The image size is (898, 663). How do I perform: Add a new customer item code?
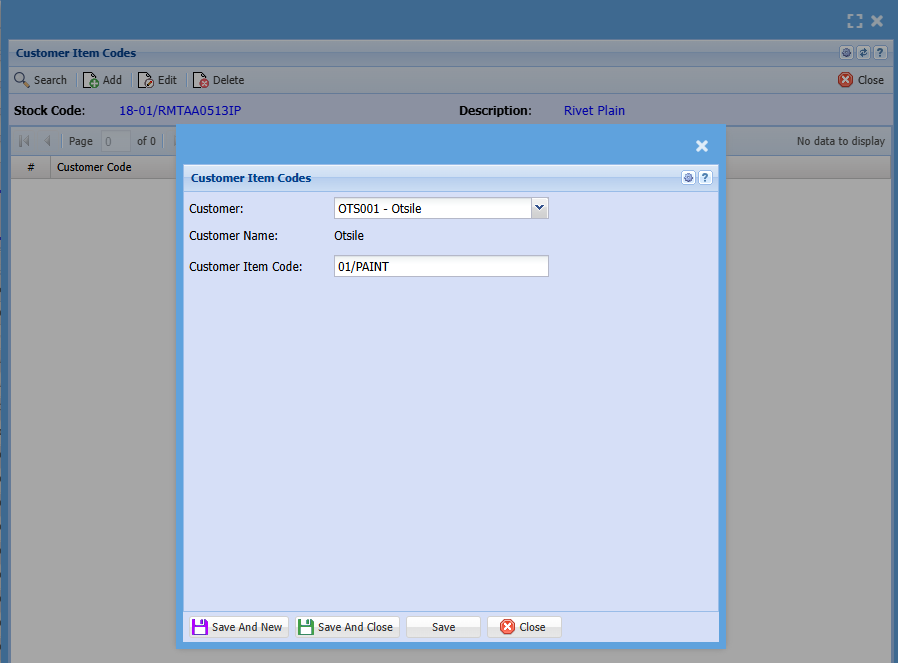coord(102,80)
